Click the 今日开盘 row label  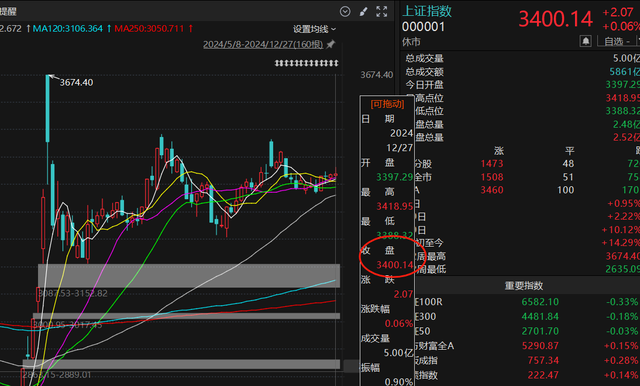coord(424,85)
